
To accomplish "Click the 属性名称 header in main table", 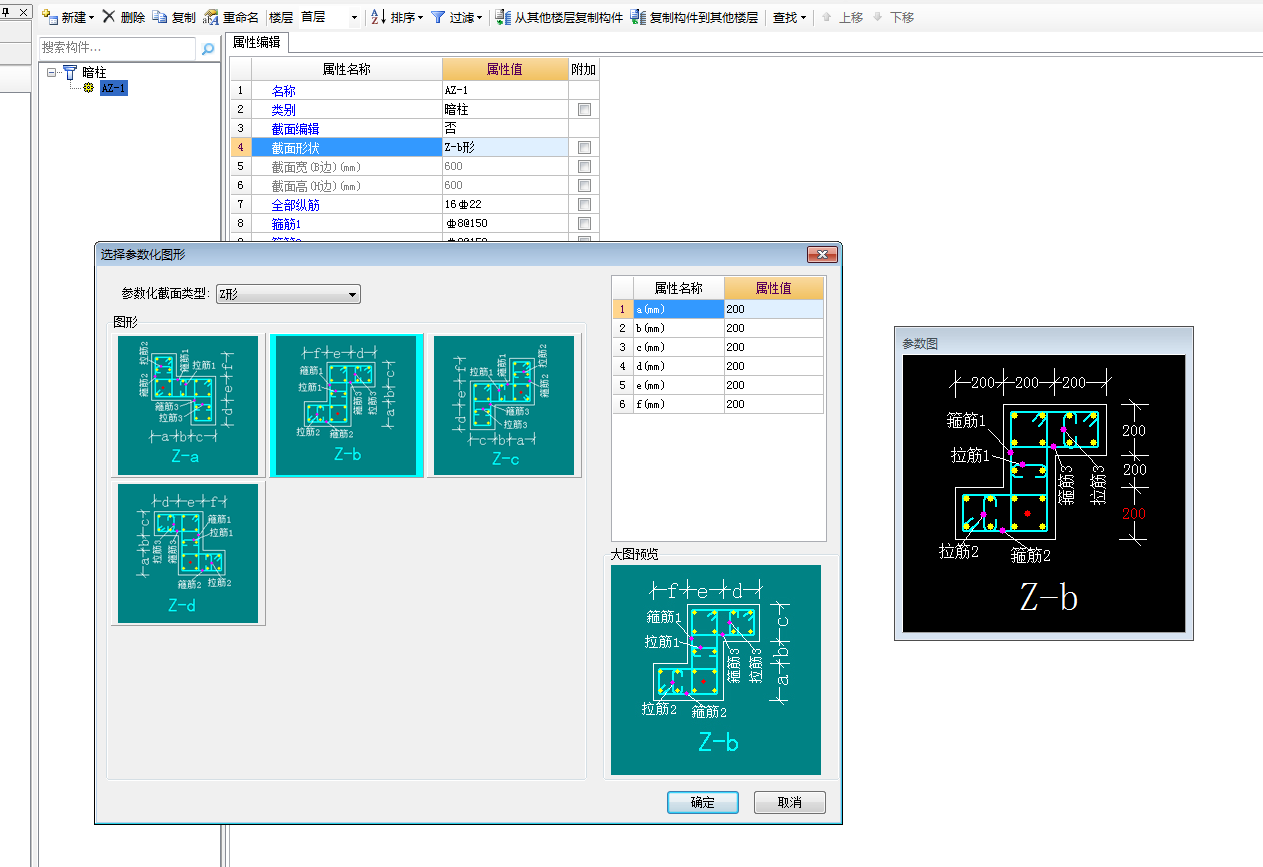I will (346, 69).
